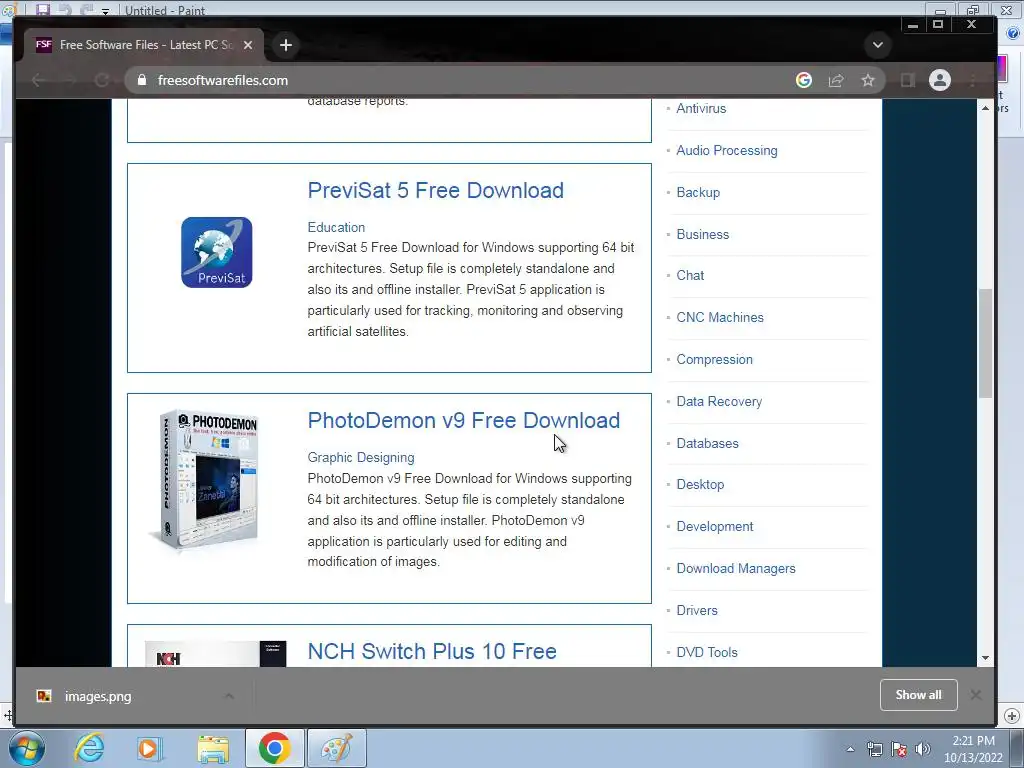The image size is (1024, 768).
Task: Click the page vertical scrollbar thumb
Action: [x=985, y=343]
